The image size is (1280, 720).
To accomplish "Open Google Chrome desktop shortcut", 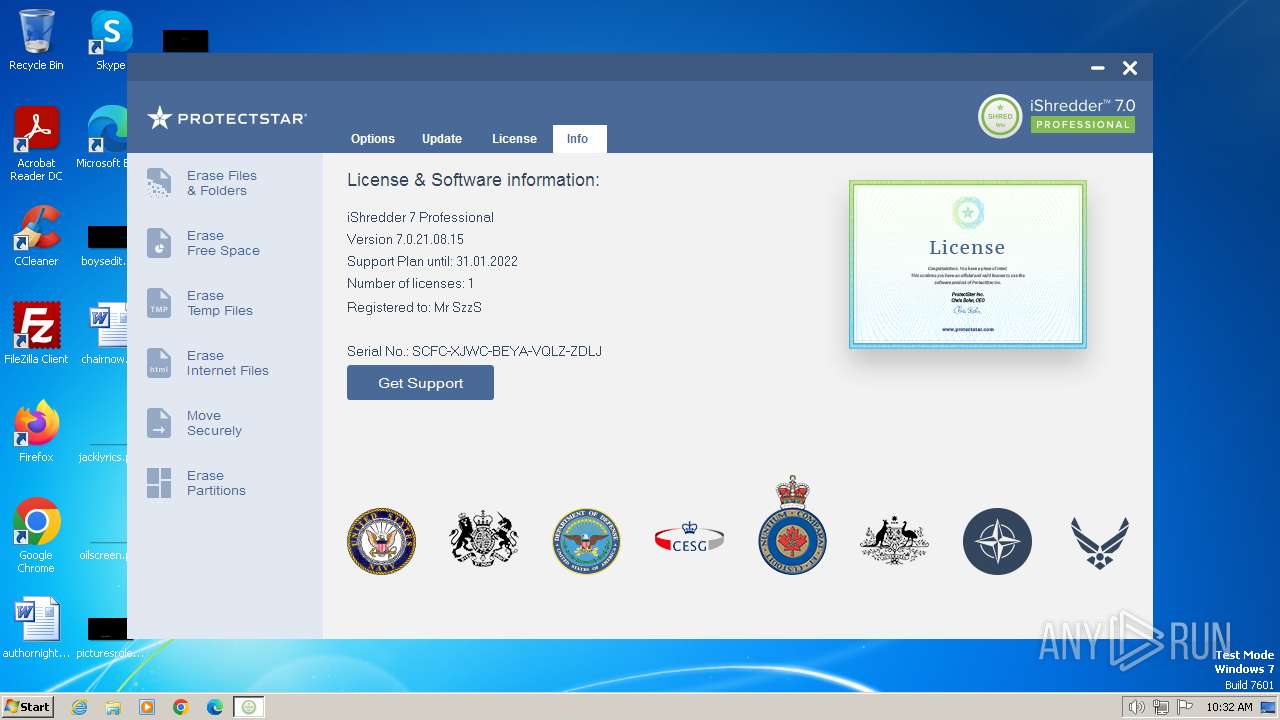I will pos(36,536).
